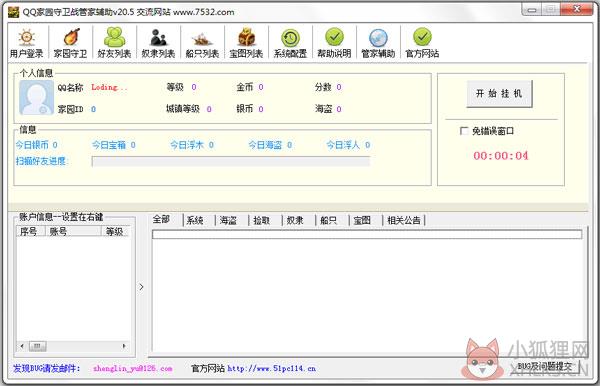Click the 账号 column header
The height and width of the screenshot is (386, 600).
coord(73,231)
